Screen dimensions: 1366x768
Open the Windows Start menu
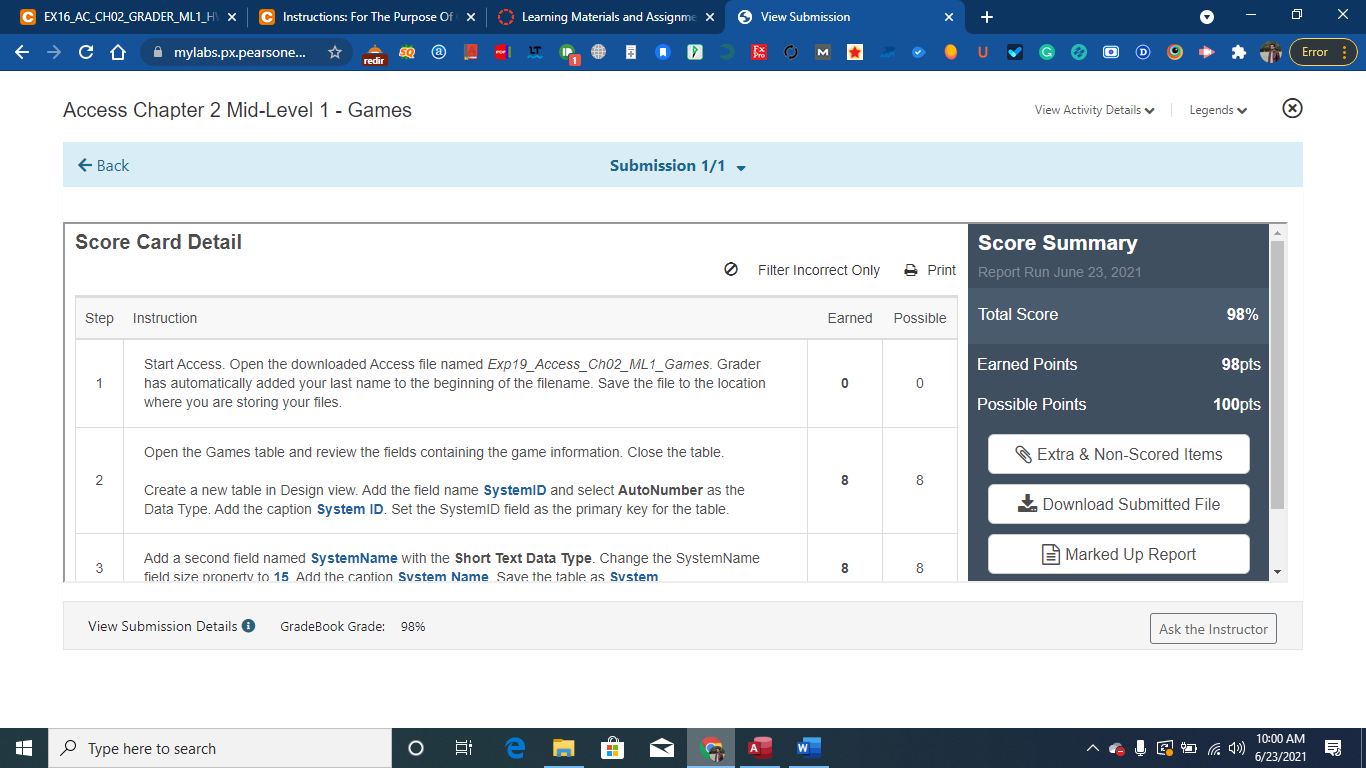(x=24, y=748)
